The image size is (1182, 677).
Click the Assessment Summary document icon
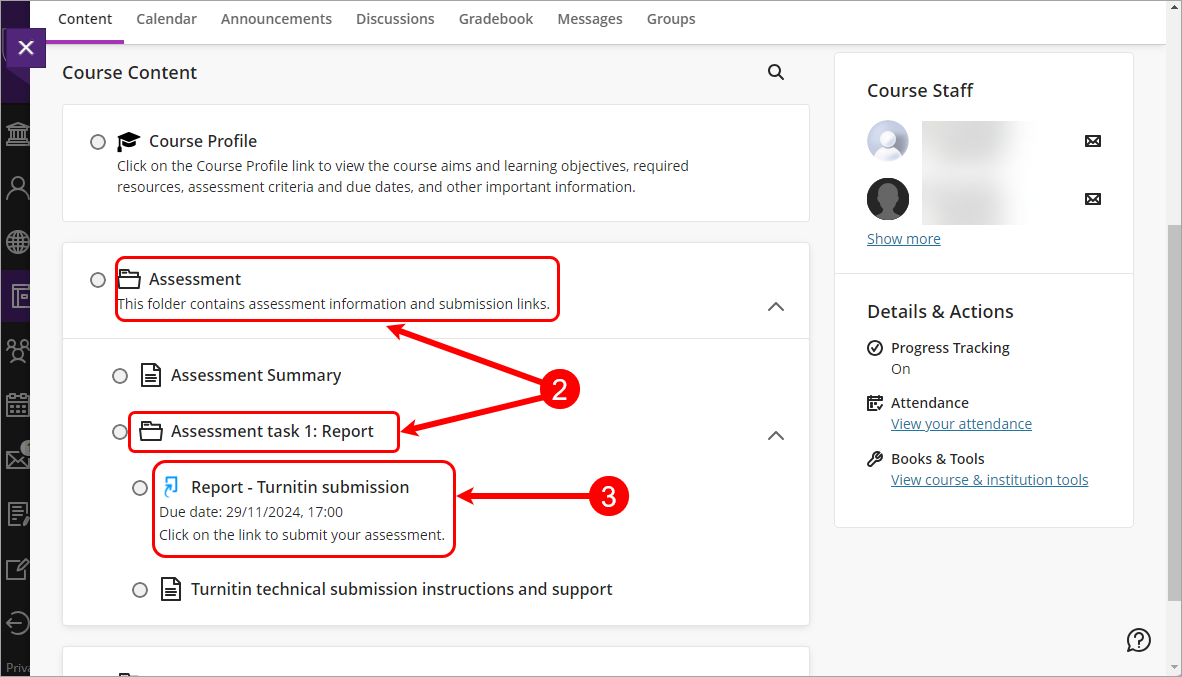pos(150,375)
